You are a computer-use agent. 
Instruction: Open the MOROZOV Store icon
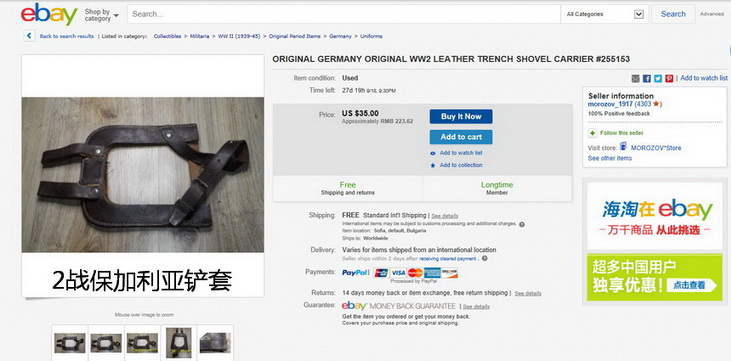point(623,147)
